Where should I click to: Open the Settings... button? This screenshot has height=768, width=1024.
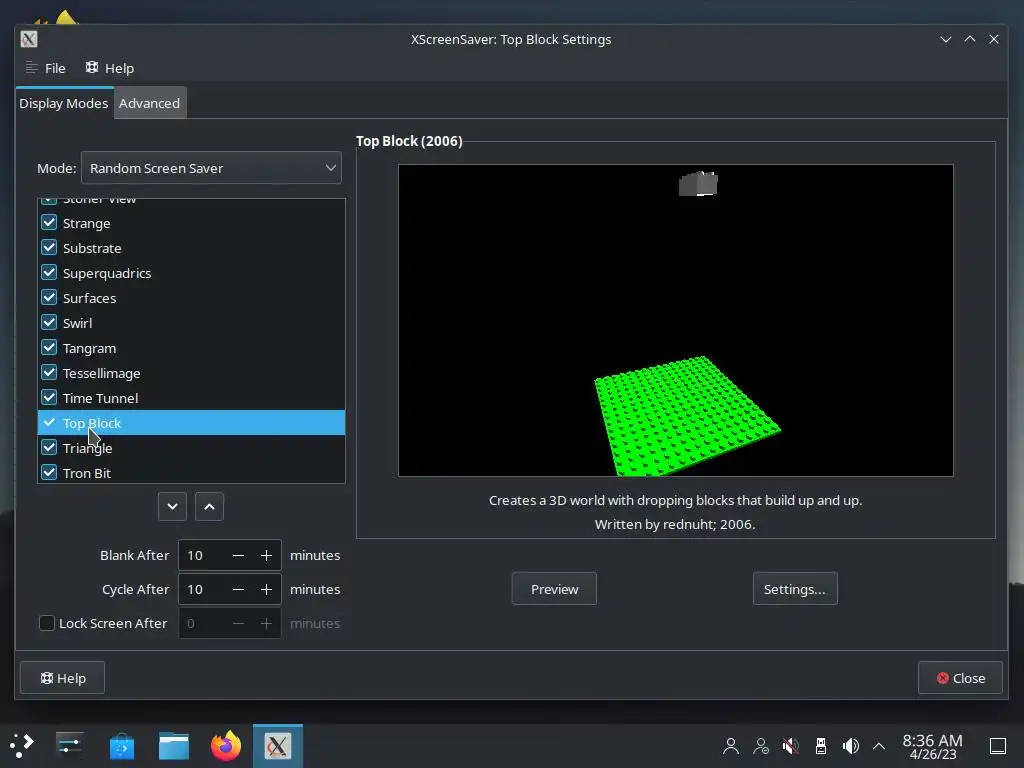coord(795,588)
